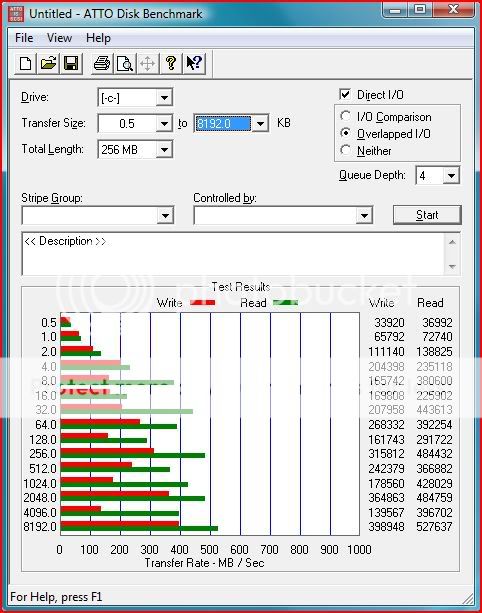This screenshot has height=613, width=482.
Task: Click the four-arrow move toolbar icon
Action: coord(147,63)
